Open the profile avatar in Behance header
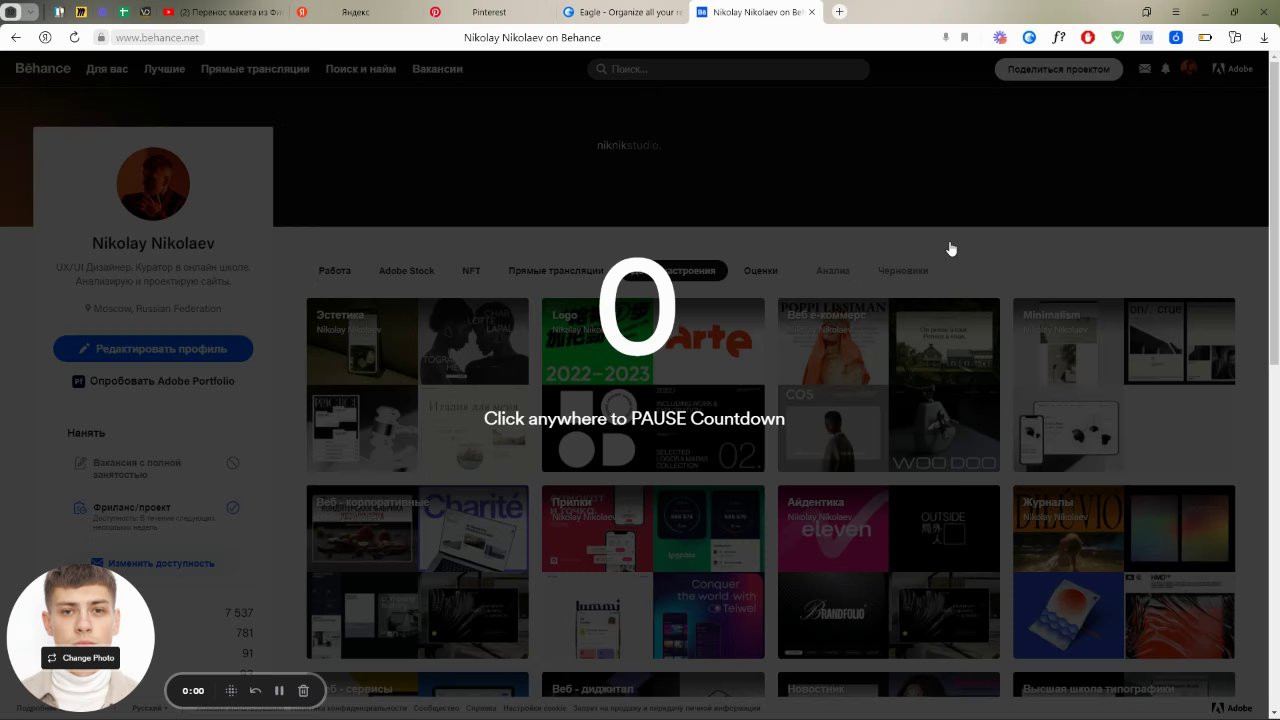Screen dimensions: 1280x720 1189,68
